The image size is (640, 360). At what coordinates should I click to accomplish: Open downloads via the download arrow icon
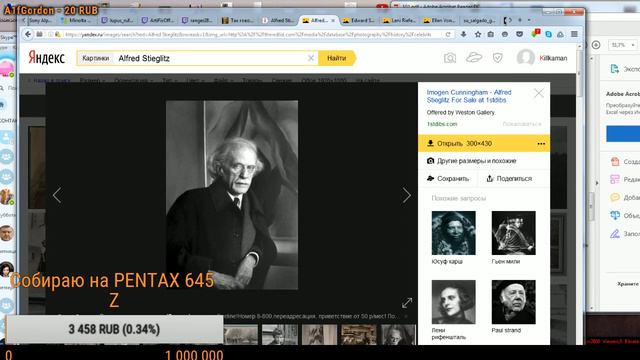click(x=463, y=34)
